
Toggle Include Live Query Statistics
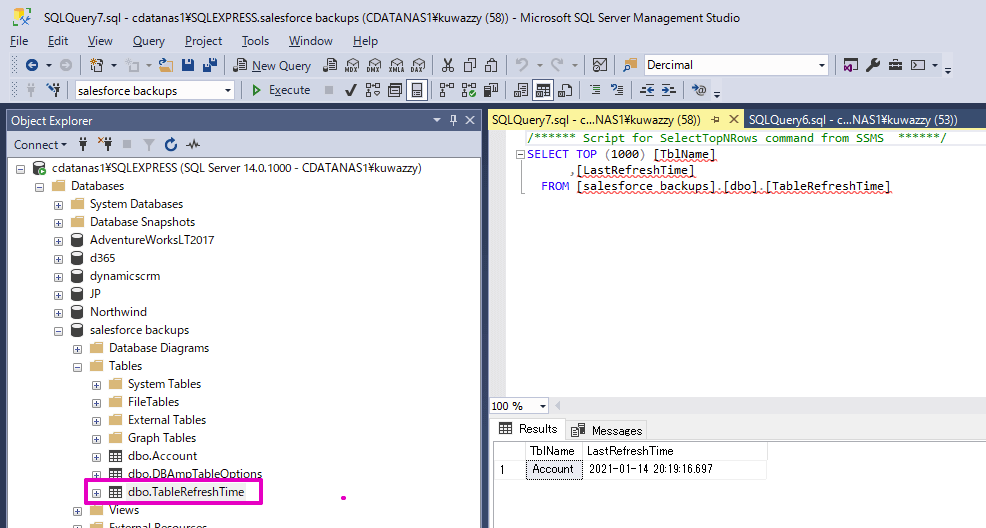click(468, 91)
